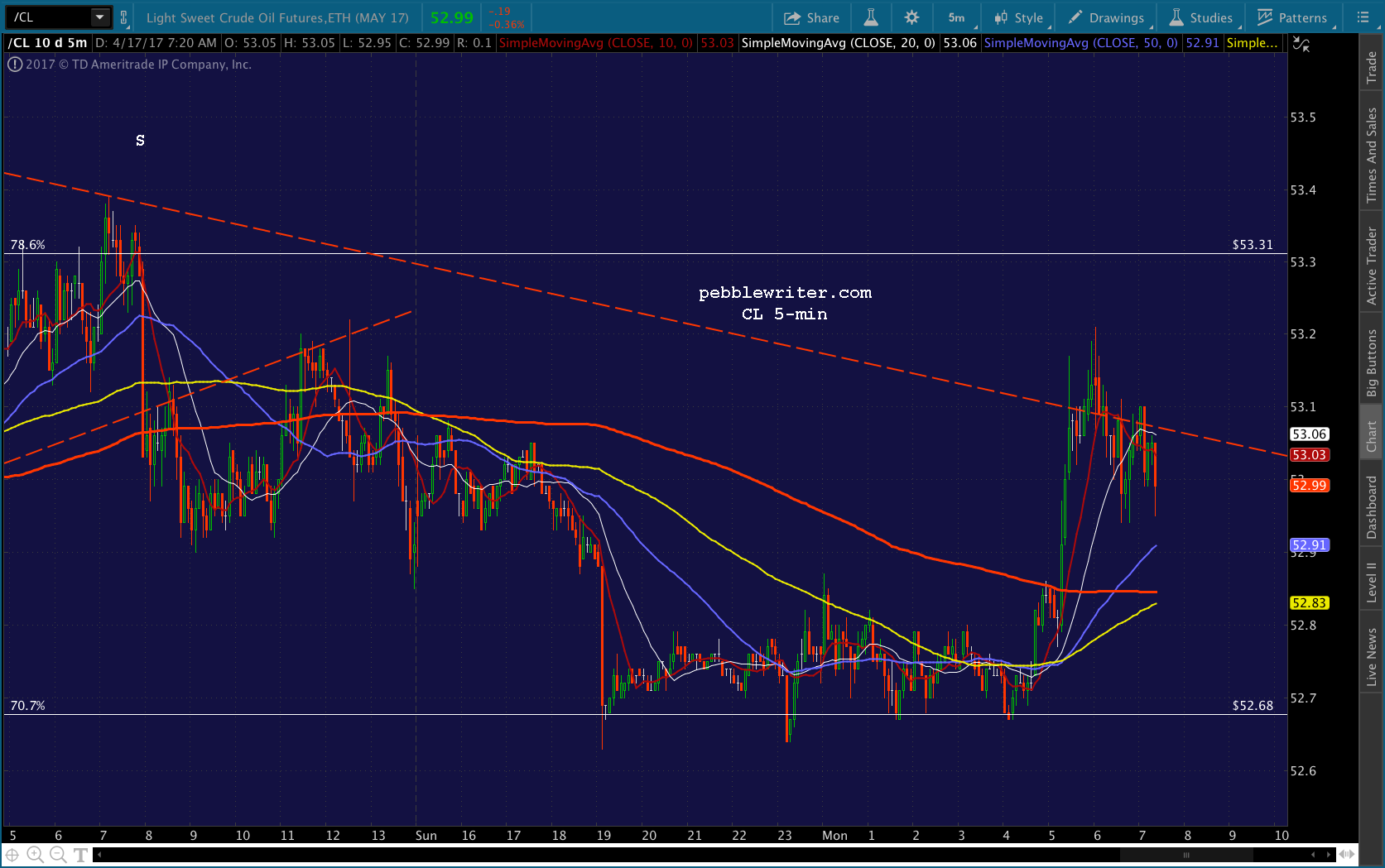This screenshot has height=868, width=1385.
Task: Click the blue 52.91 price bubble
Action: (x=1310, y=545)
